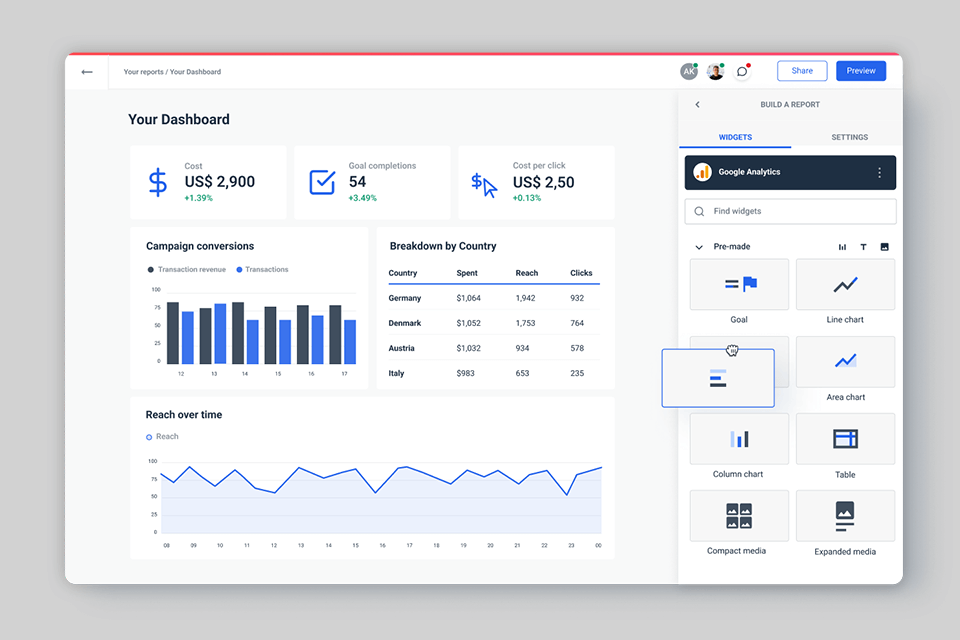Add the Compact media widget
The width and height of the screenshot is (960, 640).
[739, 516]
